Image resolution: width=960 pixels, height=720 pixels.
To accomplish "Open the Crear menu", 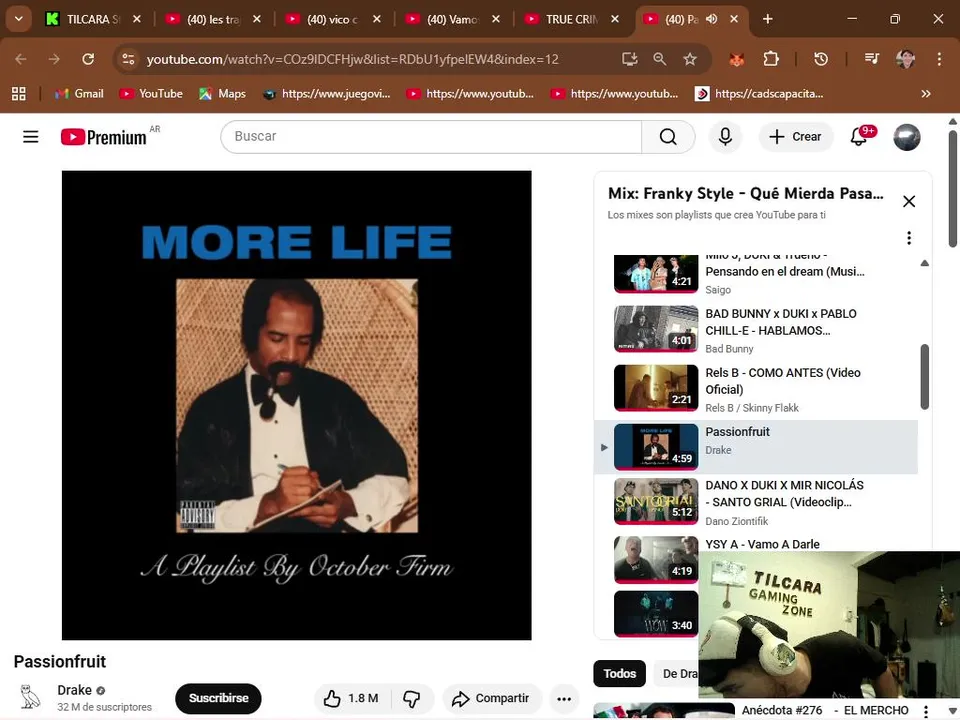I will pos(795,137).
